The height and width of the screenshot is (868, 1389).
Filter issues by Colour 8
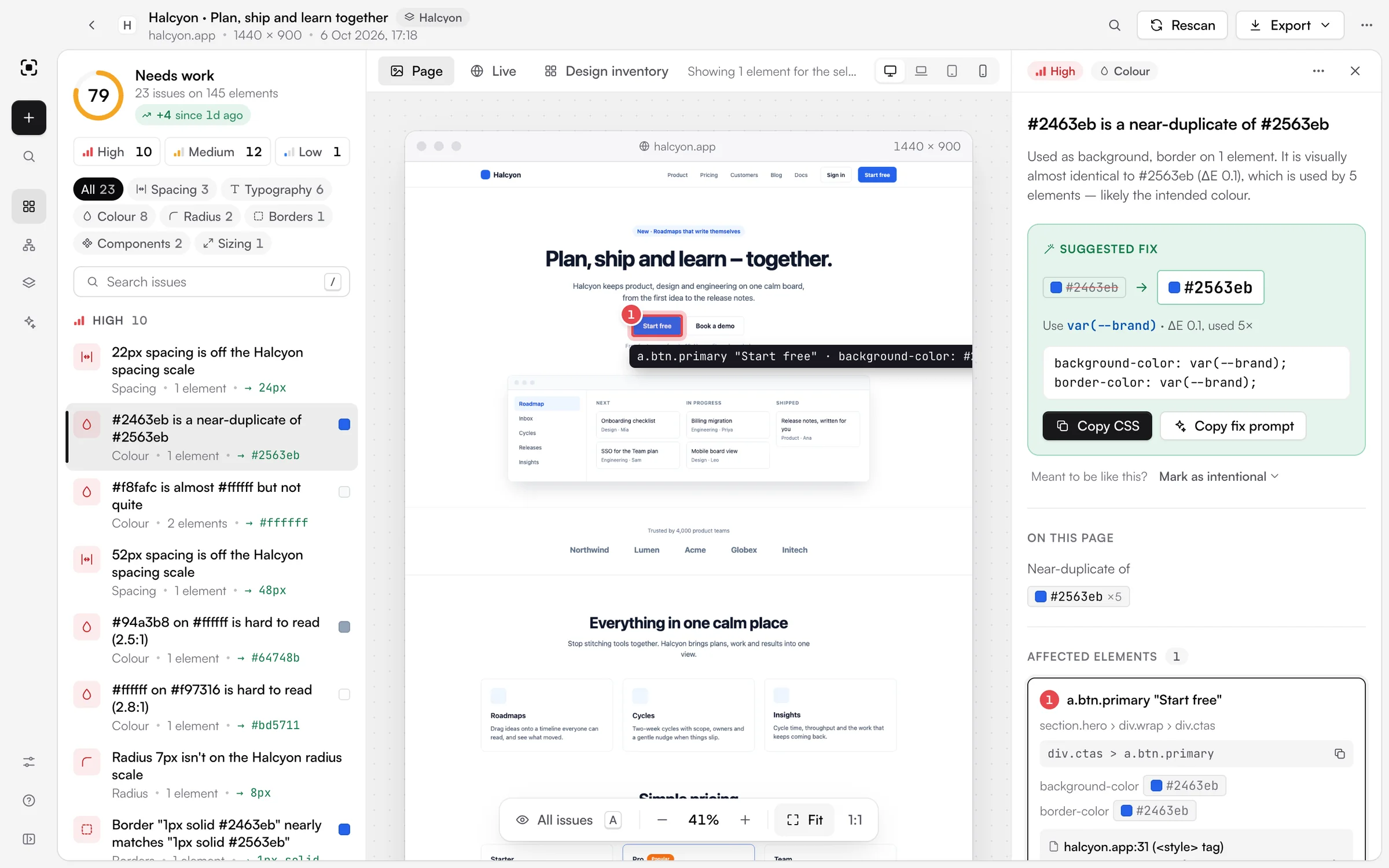[115, 216]
